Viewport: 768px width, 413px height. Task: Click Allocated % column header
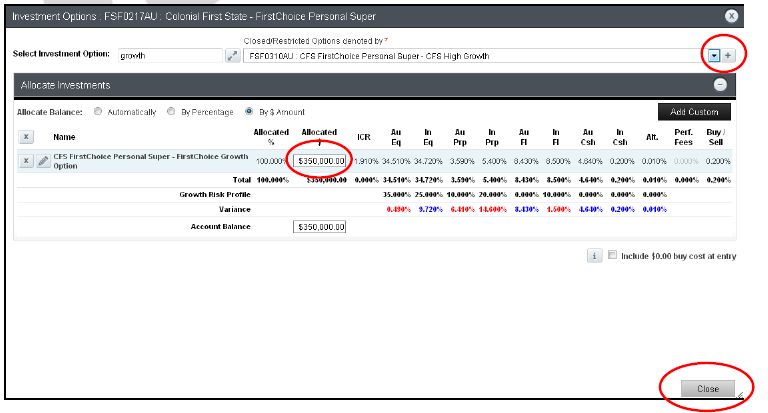271,137
